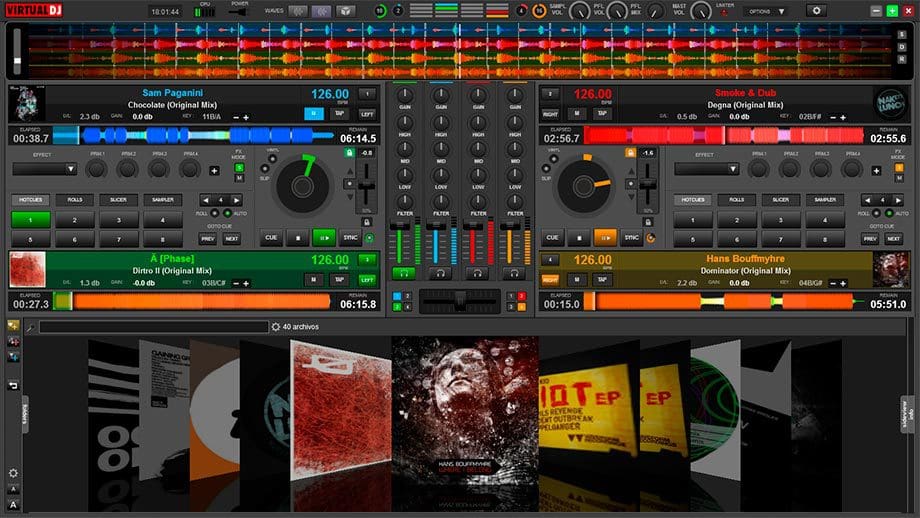
Task: Click larger font A icon at sidebar bottom
Action: click(13, 504)
